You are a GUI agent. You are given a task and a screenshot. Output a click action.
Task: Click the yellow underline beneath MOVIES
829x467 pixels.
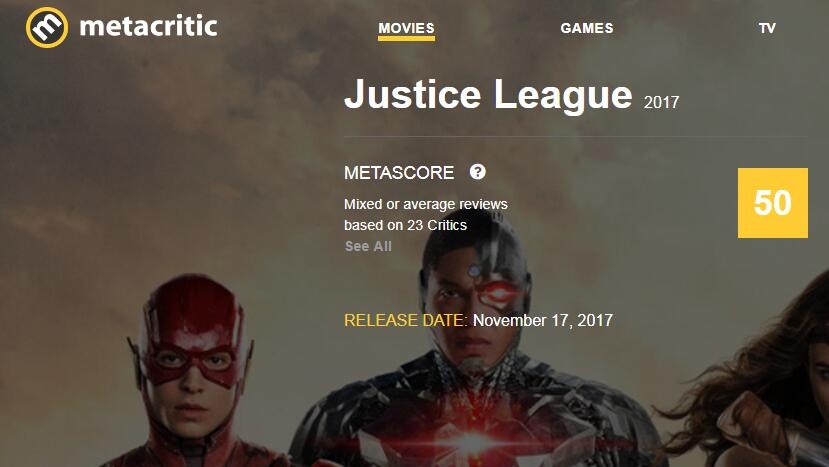[x=406, y=39]
